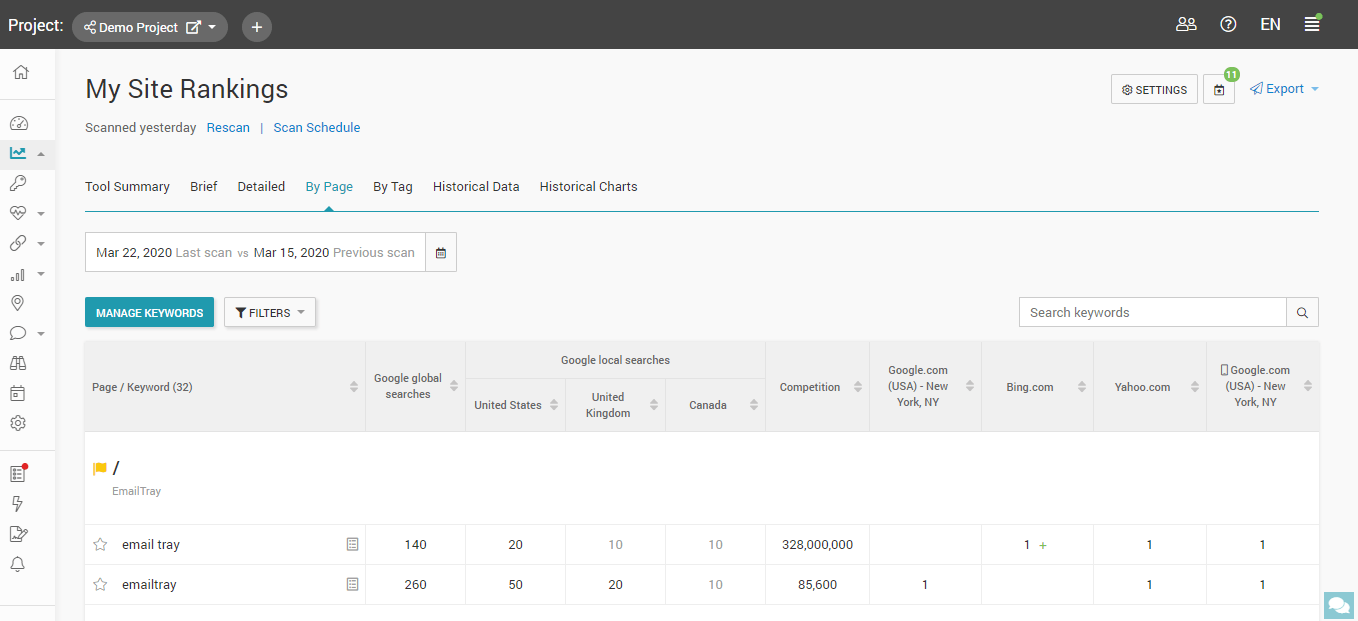Viewport: 1358px width, 621px height.
Task: Switch to the Historical Data tab
Action: pyautogui.click(x=476, y=187)
